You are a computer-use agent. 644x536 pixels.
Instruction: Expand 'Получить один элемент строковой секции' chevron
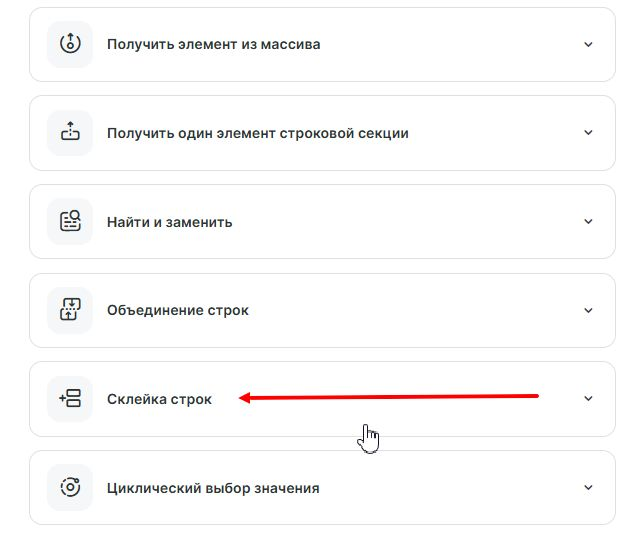coord(588,133)
